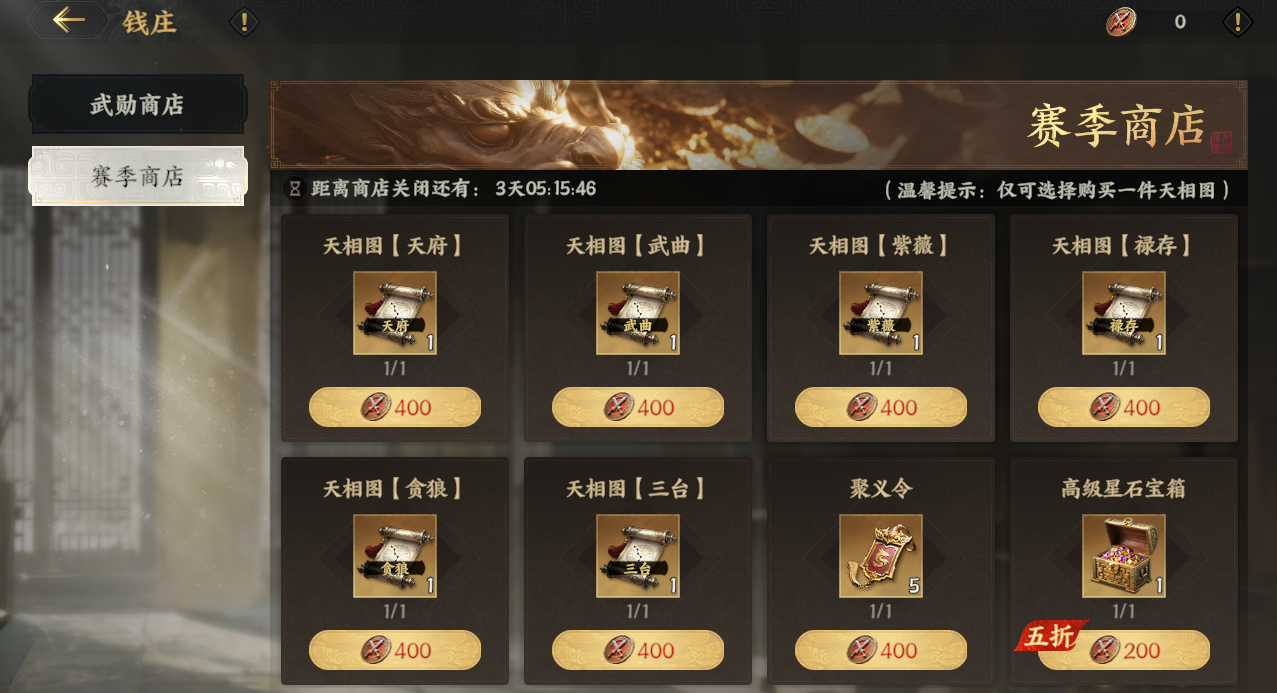Click the season coin currency icon
The width and height of the screenshot is (1277, 693).
click(x=1121, y=22)
